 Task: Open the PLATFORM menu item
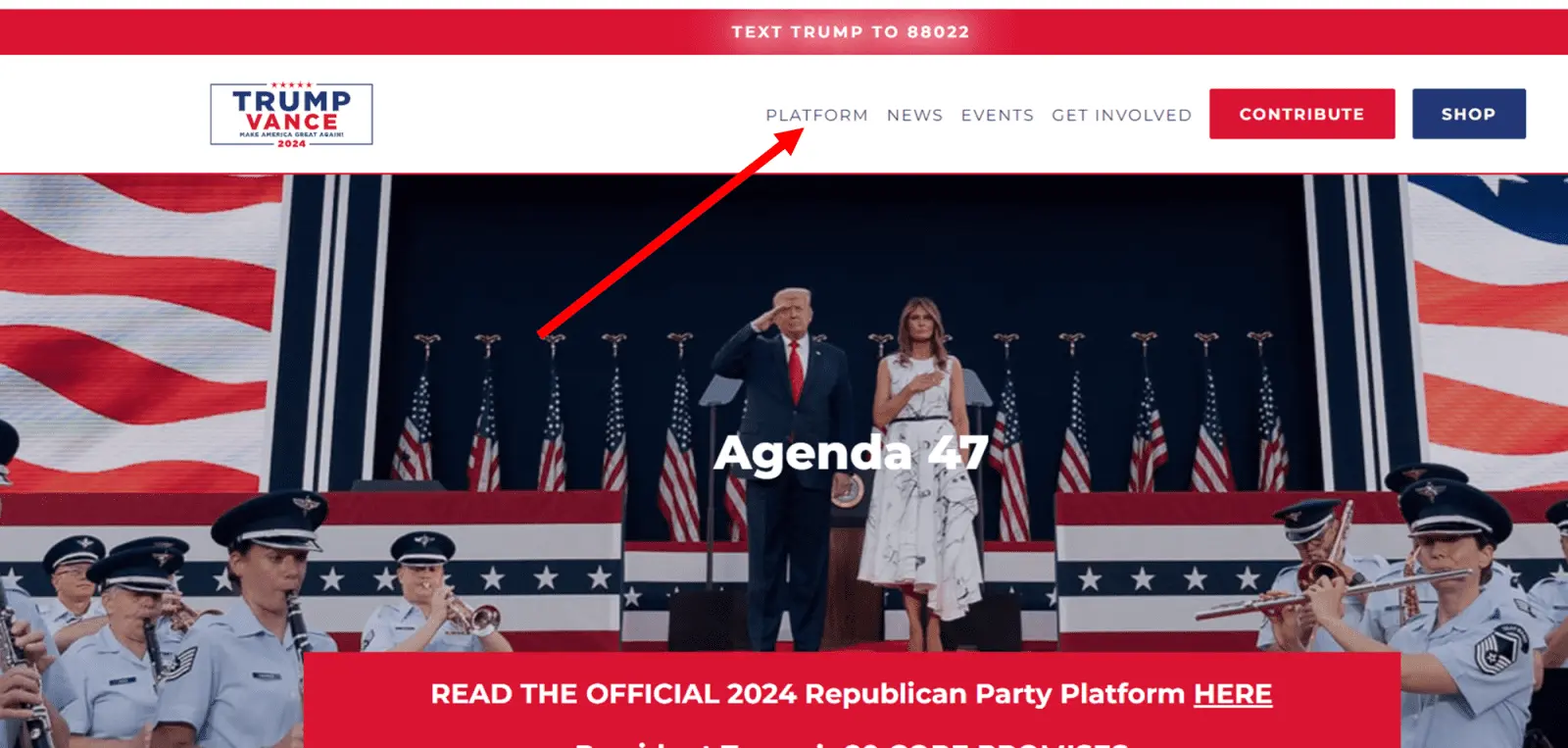(x=816, y=115)
